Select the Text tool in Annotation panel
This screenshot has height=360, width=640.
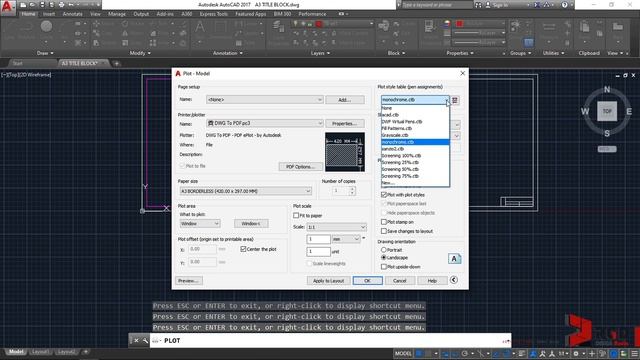tap(200, 28)
